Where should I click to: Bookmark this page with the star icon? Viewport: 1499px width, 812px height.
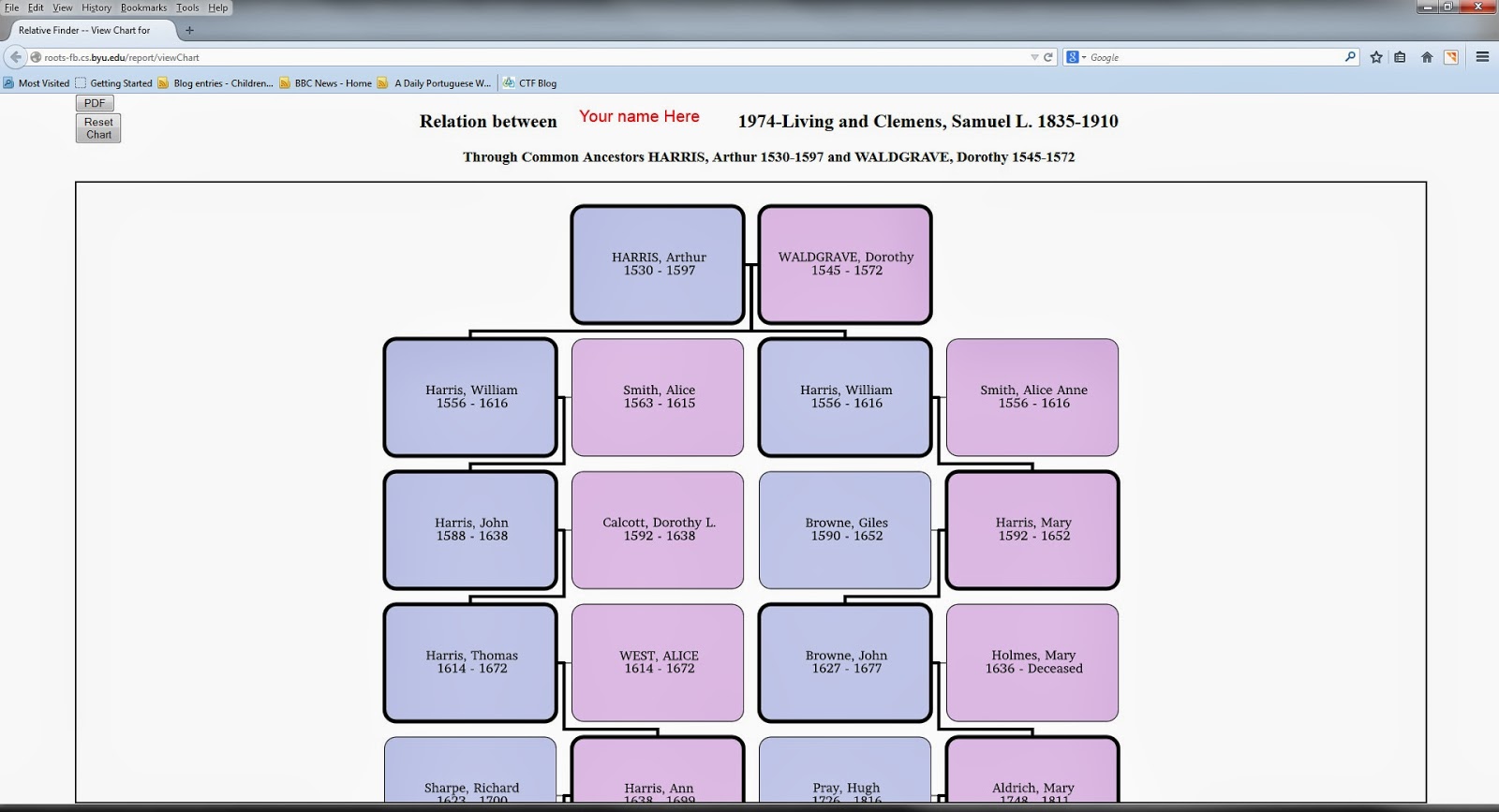pos(1376,57)
